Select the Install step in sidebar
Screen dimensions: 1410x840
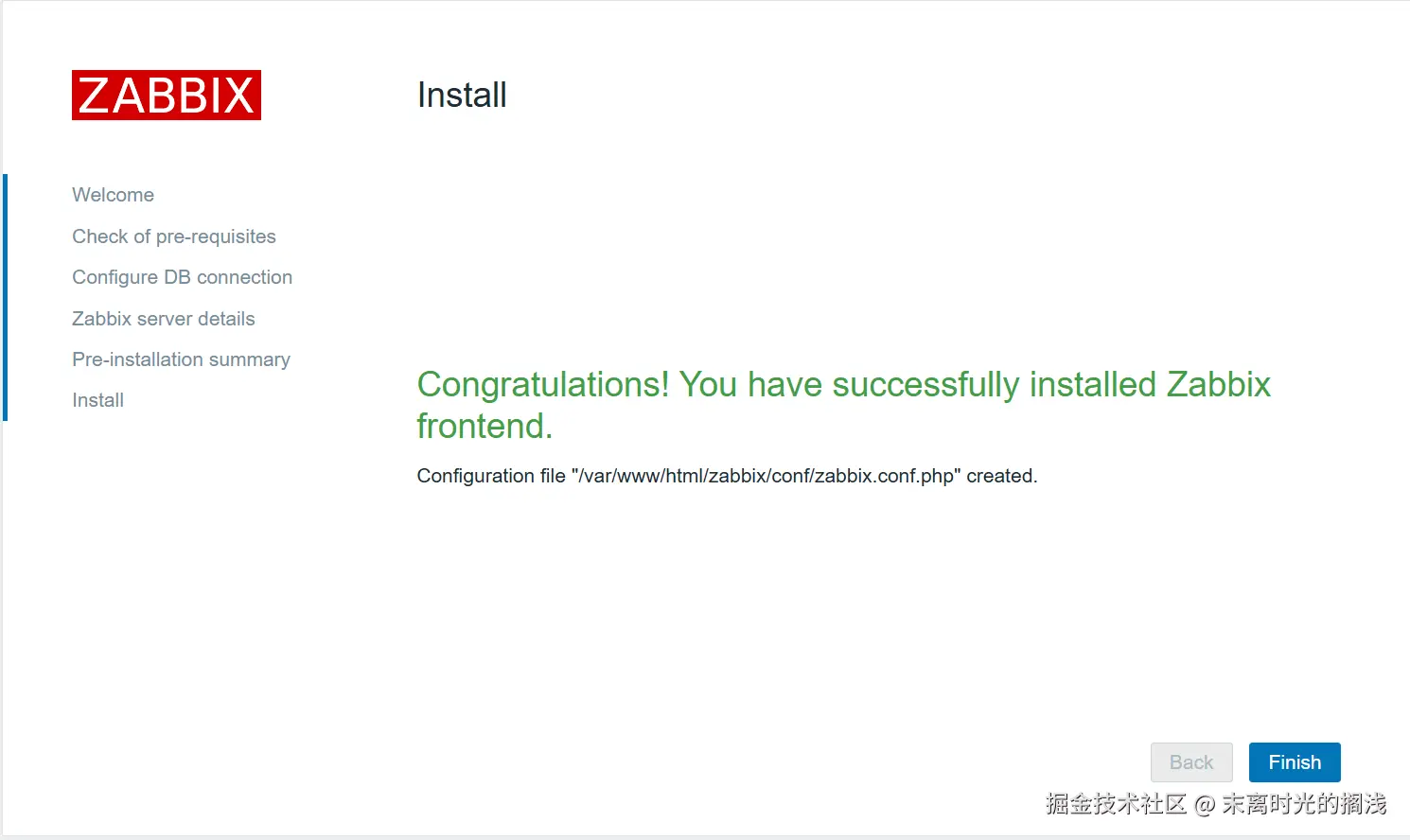tap(98, 400)
